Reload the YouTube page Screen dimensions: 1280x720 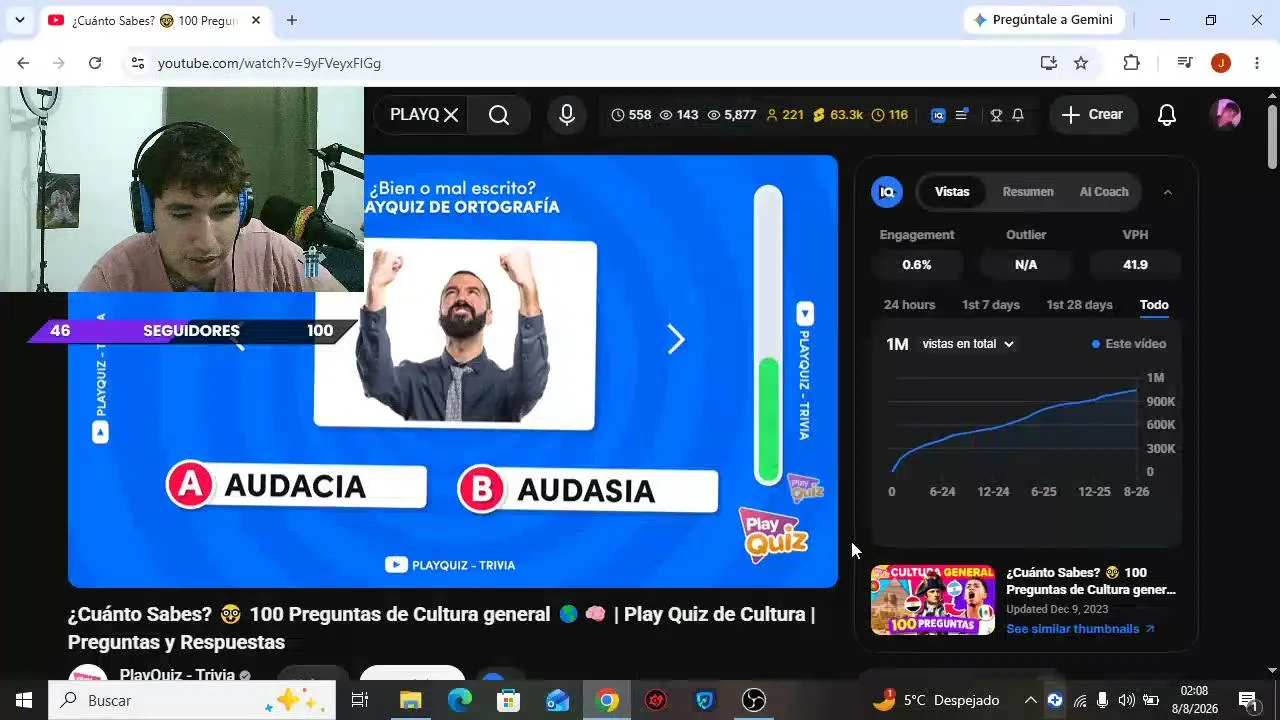tap(95, 63)
